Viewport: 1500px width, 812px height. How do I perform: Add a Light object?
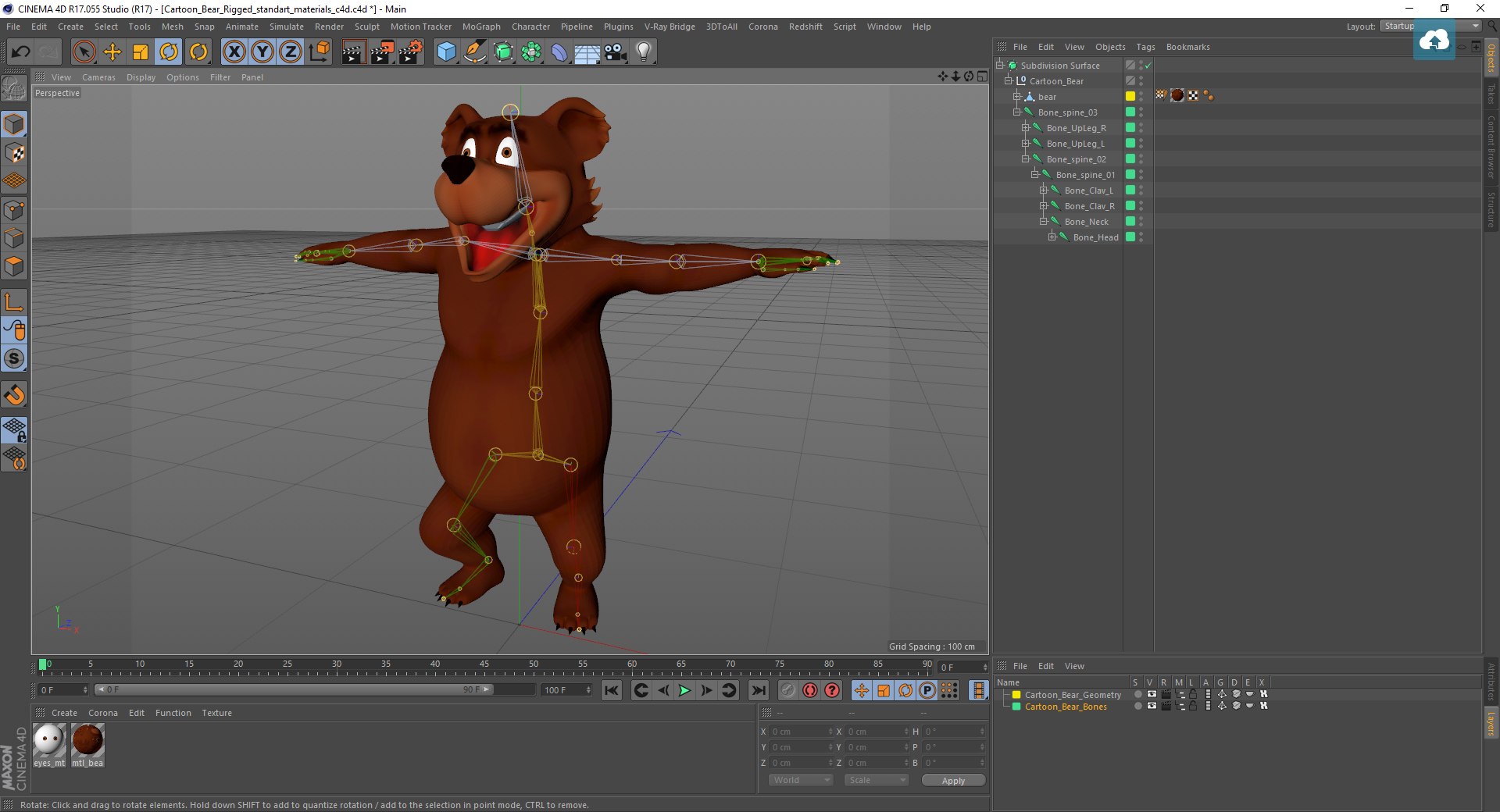(643, 52)
